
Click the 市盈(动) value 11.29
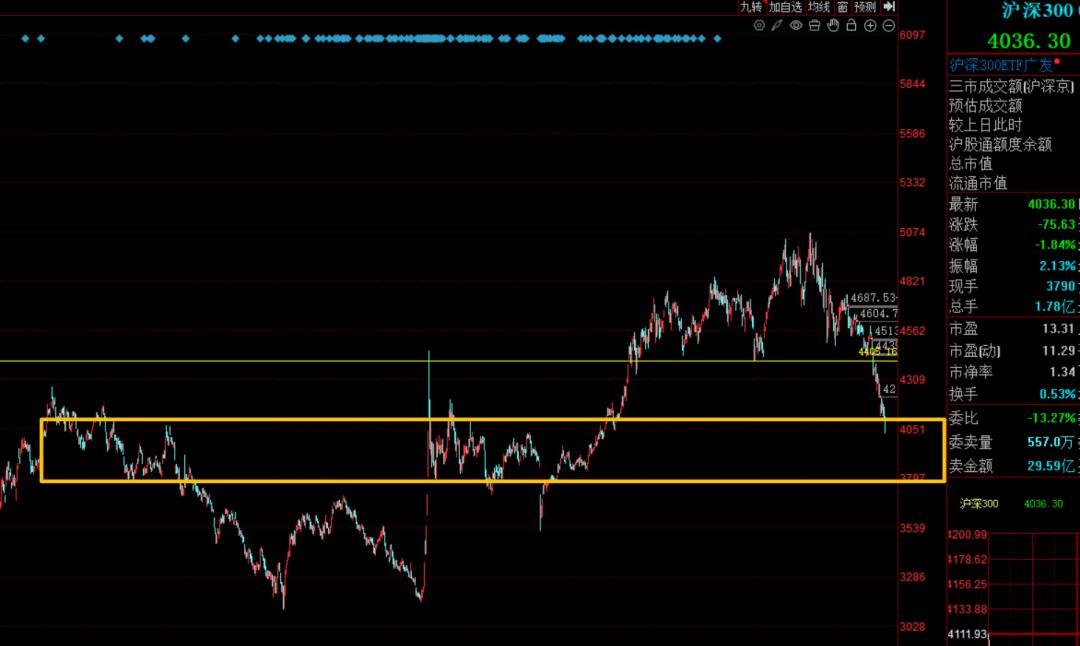click(x=1059, y=351)
